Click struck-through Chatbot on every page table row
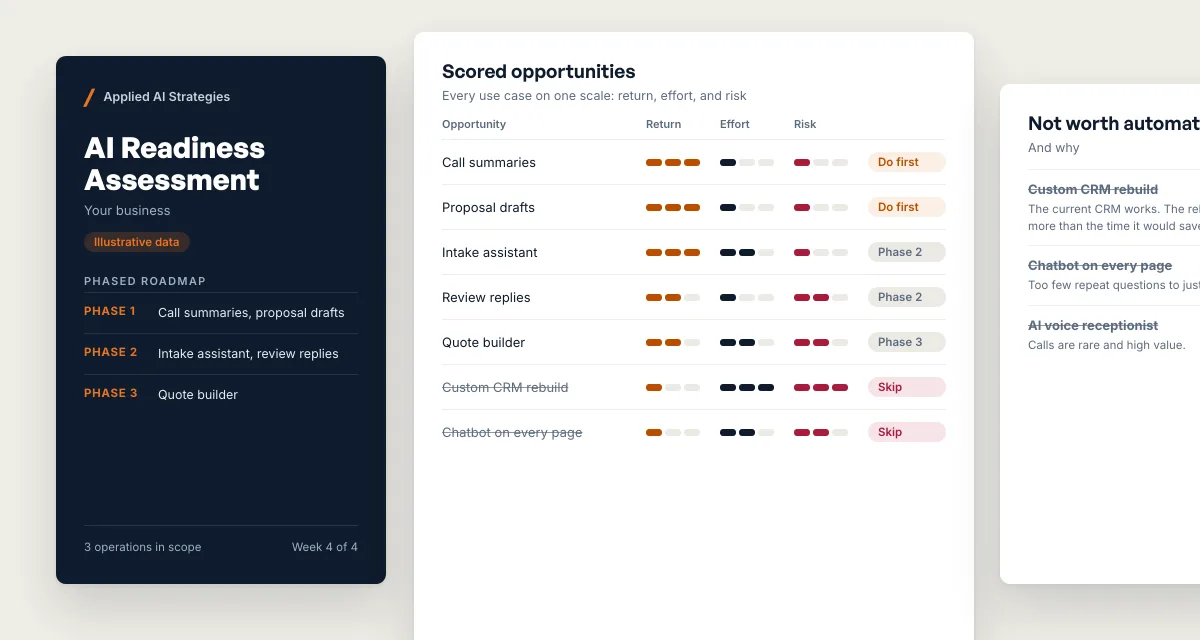This screenshot has width=1200, height=640. coord(512,433)
